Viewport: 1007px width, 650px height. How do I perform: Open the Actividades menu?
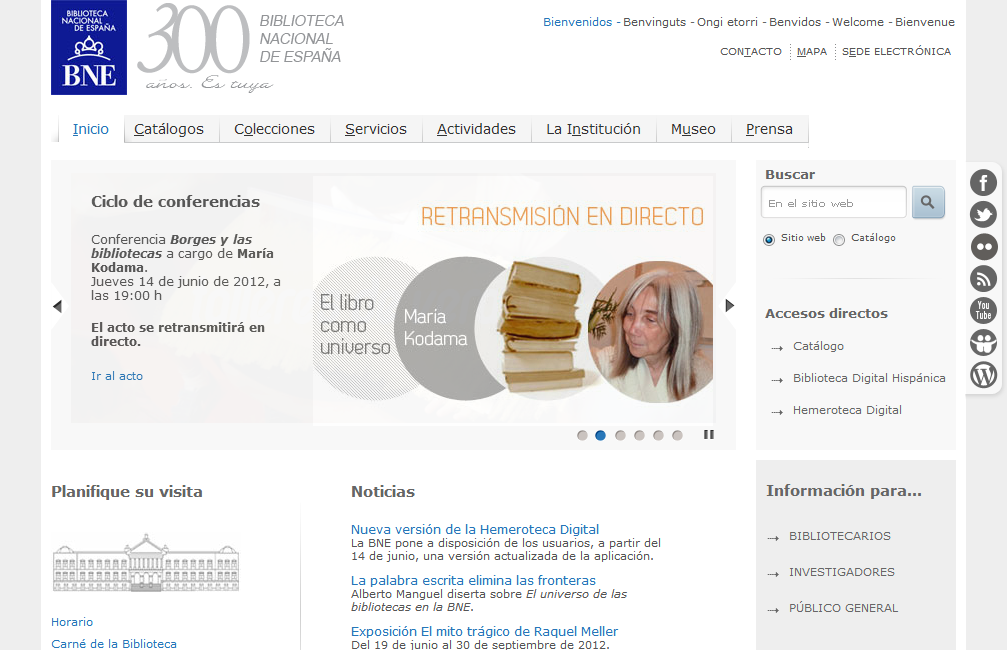click(x=476, y=129)
